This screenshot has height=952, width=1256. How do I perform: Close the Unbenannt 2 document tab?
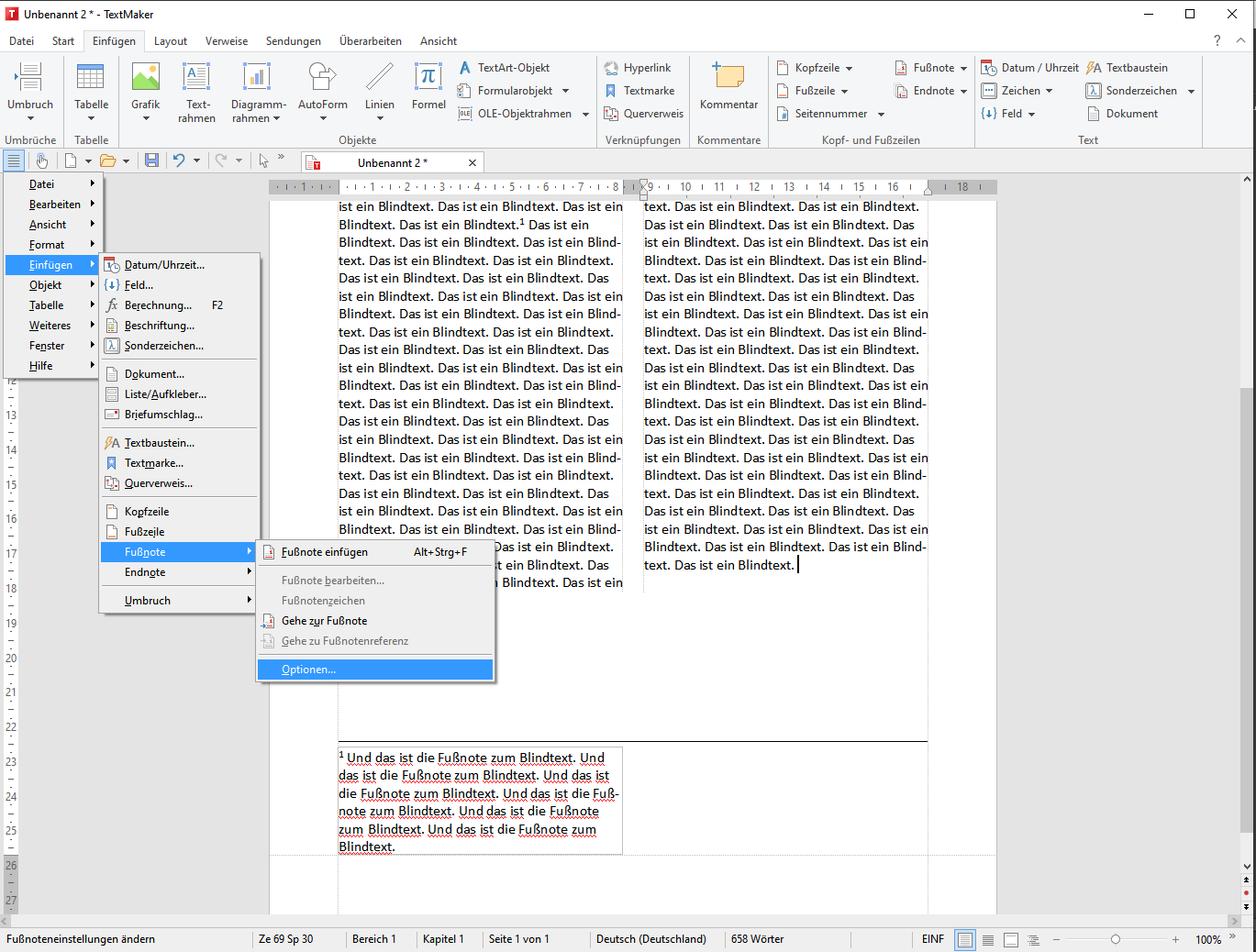tap(472, 162)
